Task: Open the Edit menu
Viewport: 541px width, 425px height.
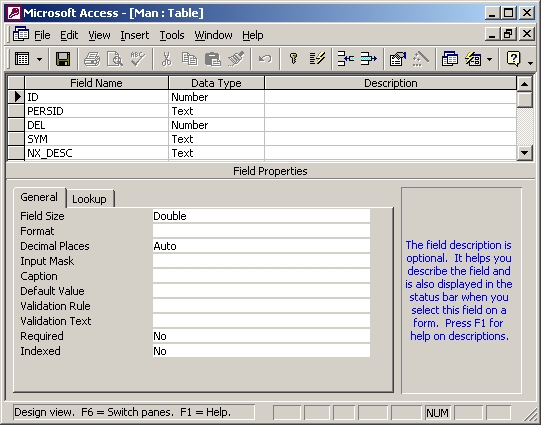Action: tap(69, 35)
